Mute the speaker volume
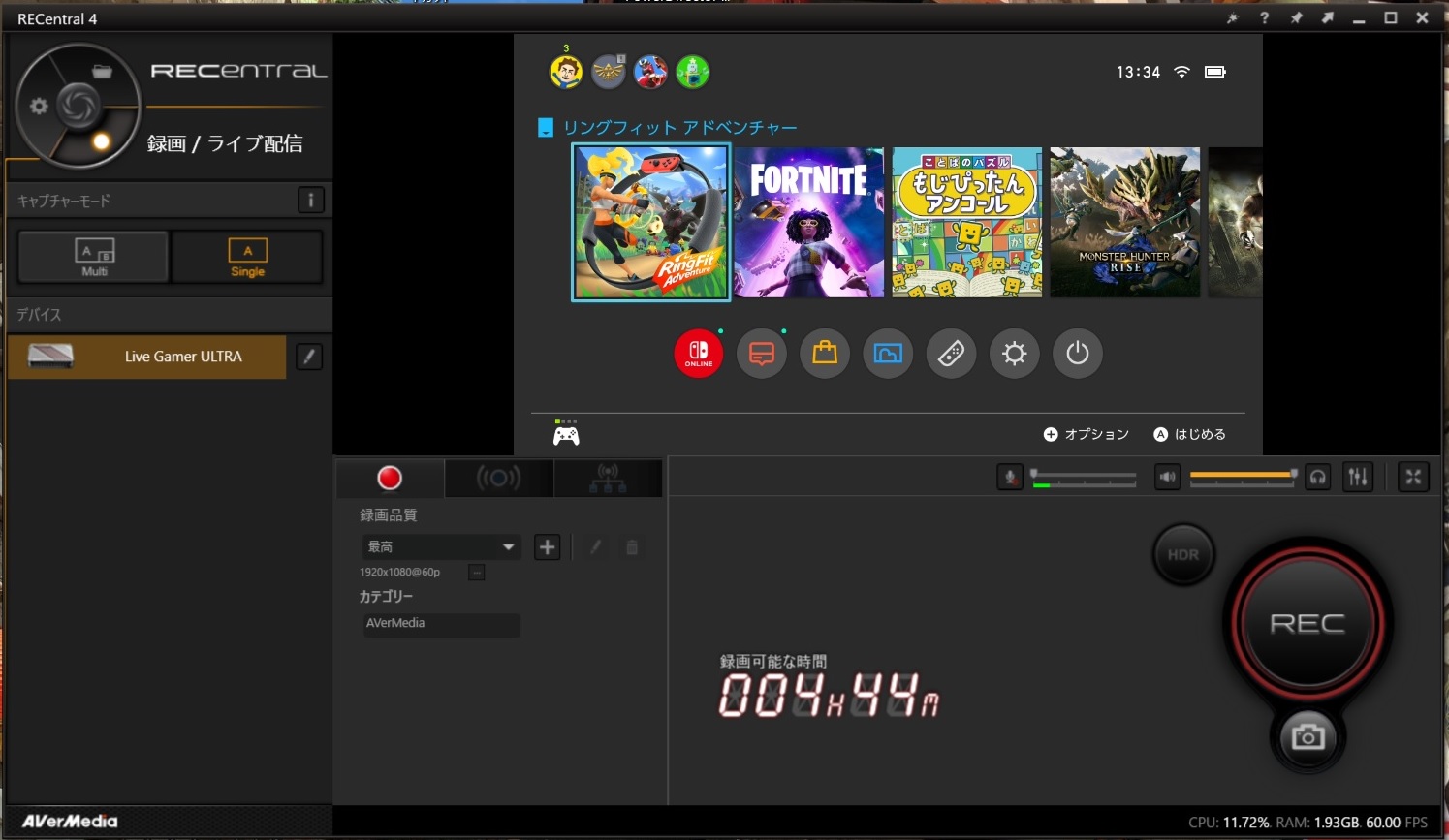Viewport: 1449px width, 840px height. [1168, 477]
